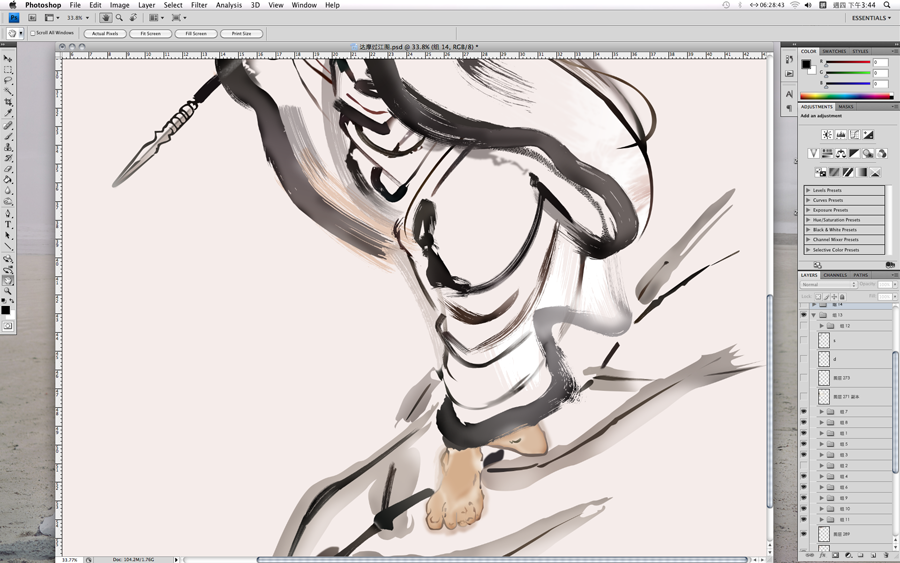Expand the 组 5 group

click(x=821, y=444)
